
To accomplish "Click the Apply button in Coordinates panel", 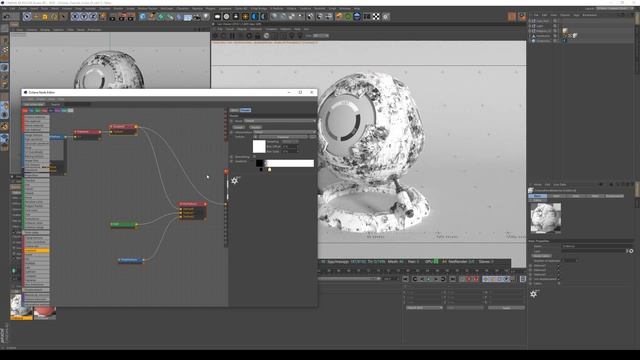I will pos(506,308).
